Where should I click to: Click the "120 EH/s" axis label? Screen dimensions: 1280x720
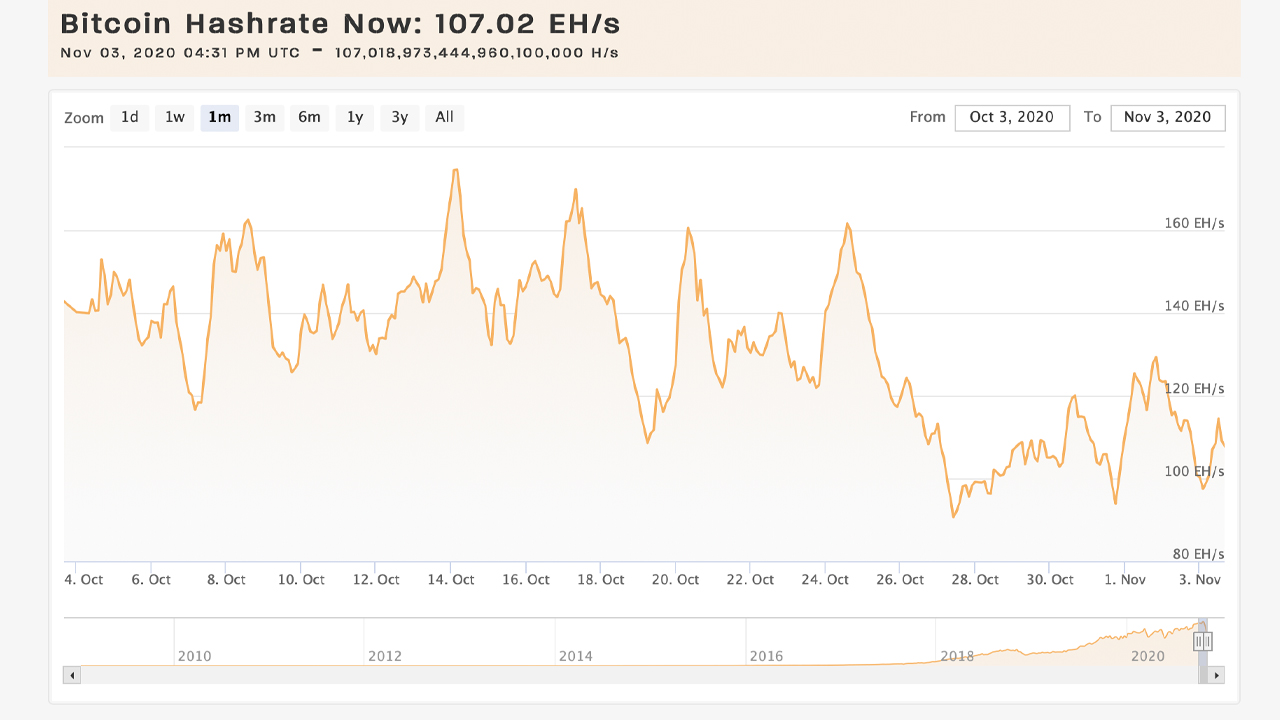pos(1194,388)
